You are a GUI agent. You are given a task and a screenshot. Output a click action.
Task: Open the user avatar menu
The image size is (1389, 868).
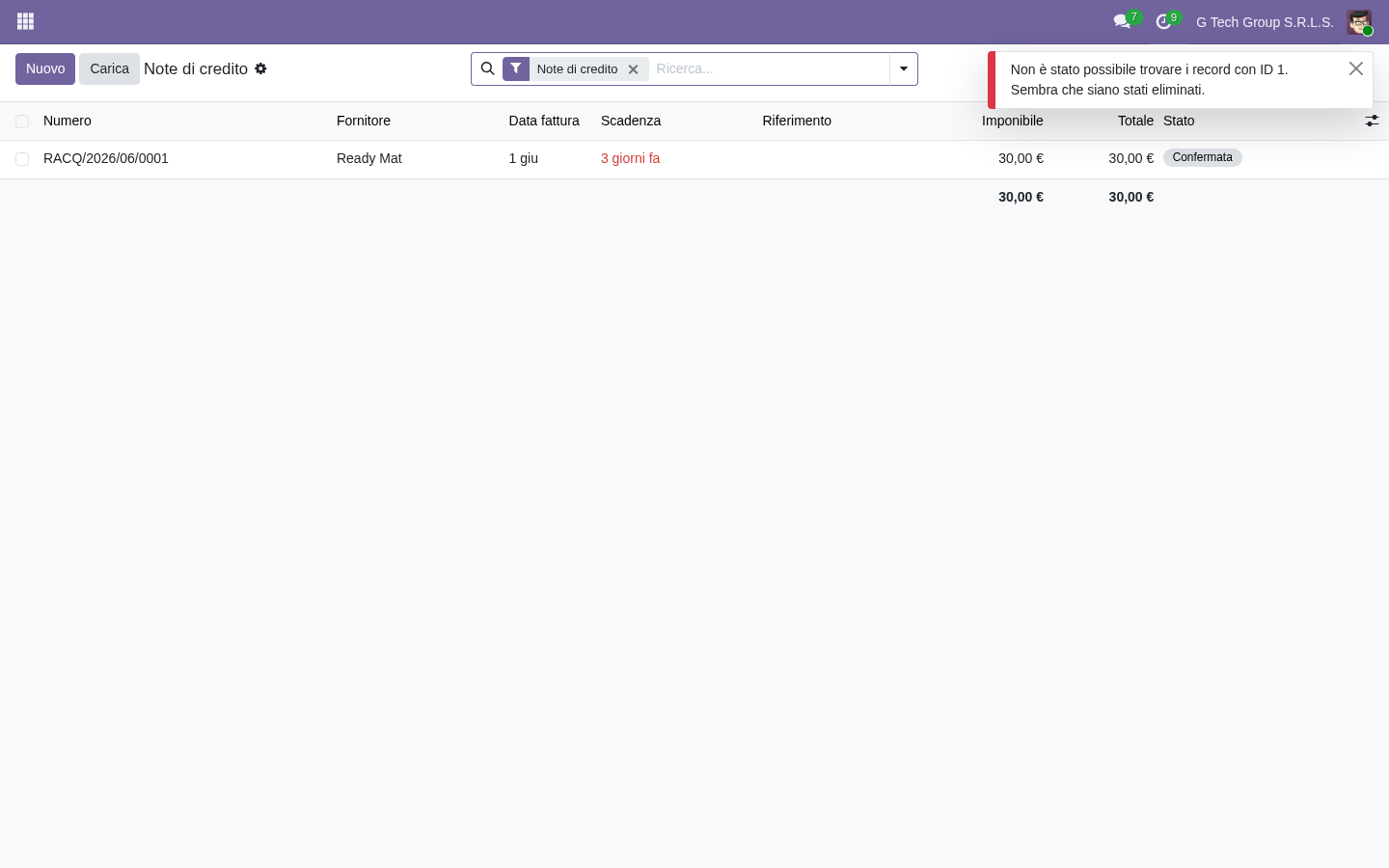[1359, 22]
